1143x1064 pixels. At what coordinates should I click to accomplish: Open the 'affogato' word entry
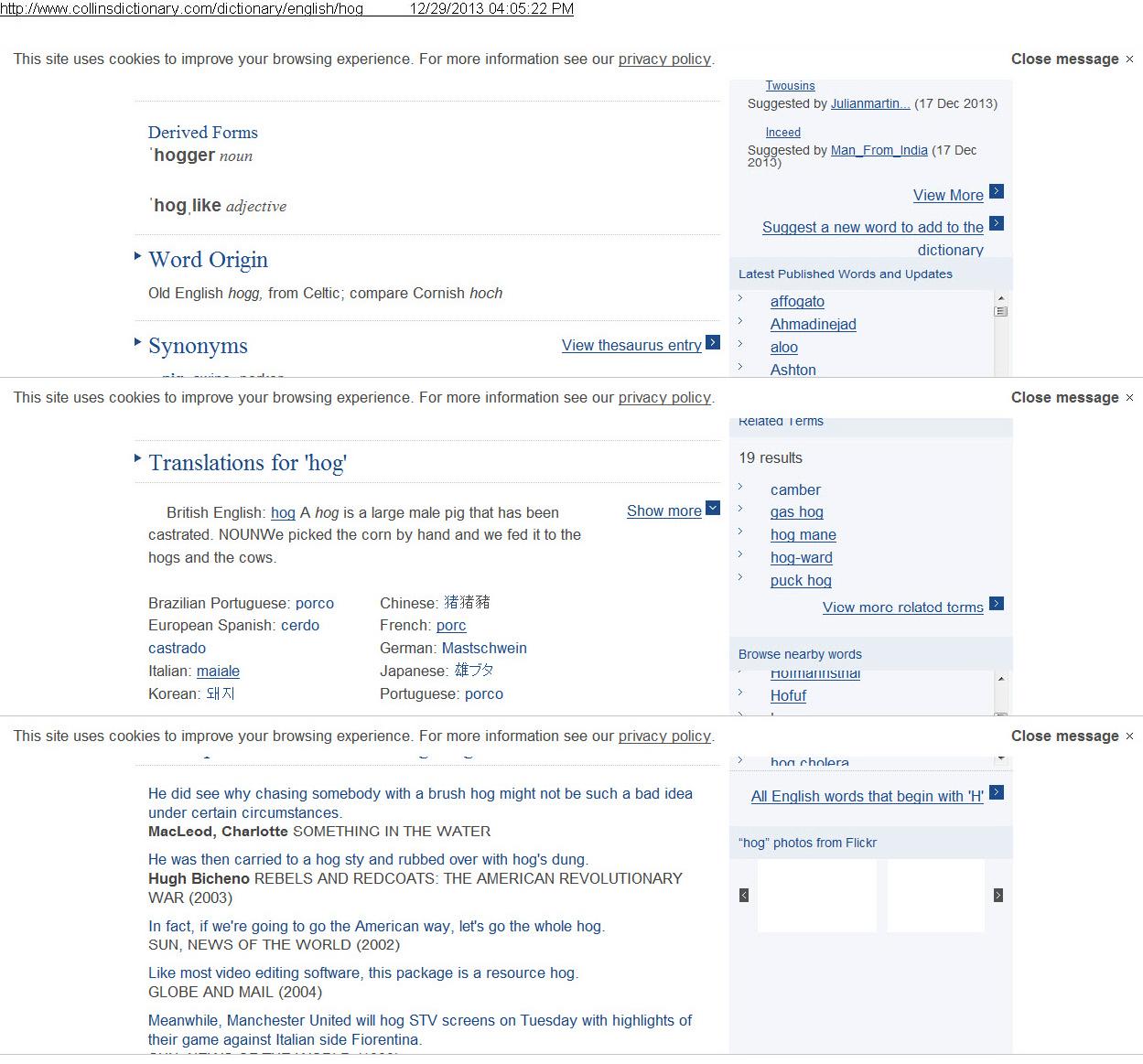click(797, 302)
